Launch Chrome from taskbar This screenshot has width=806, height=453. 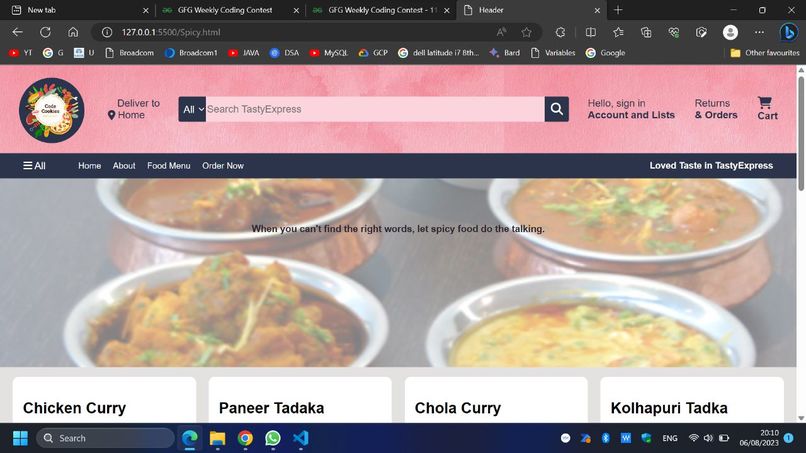pyautogui.click(x=245, y=438)
